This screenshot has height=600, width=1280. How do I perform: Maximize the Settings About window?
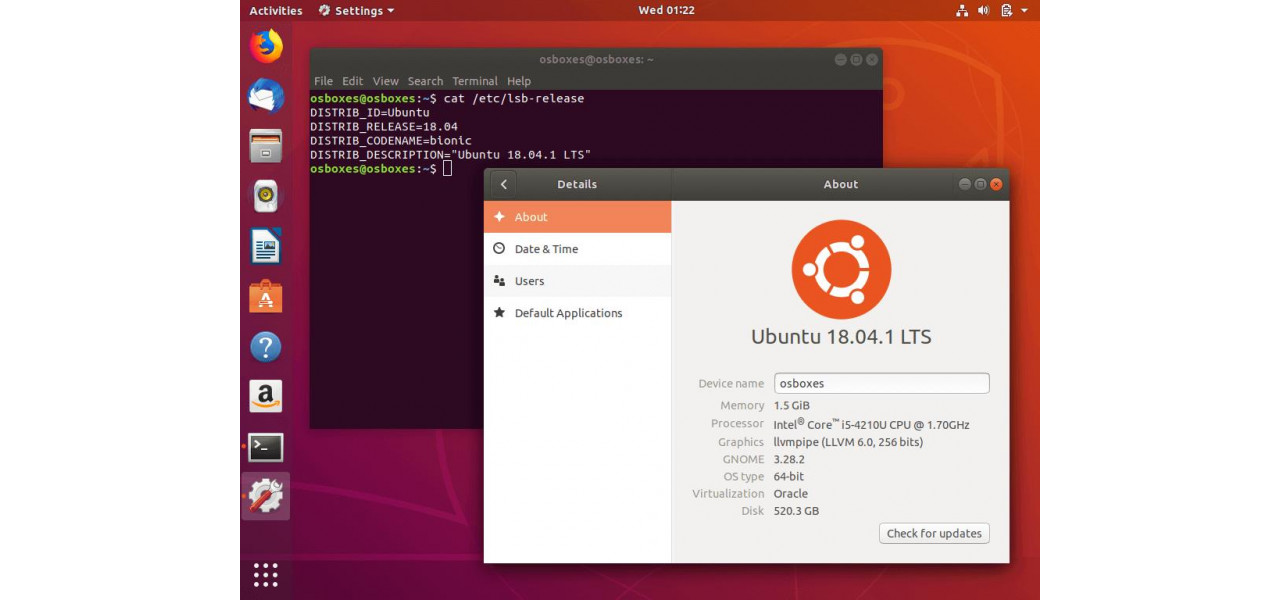pyautogui.click(x=980, y=184)
